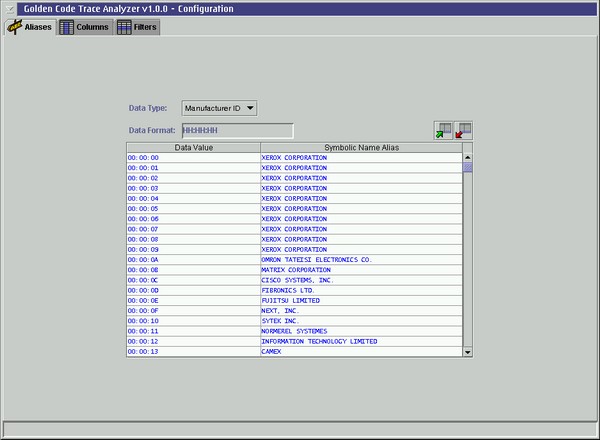Click the scrollbar down arrow in table

coord(468,352)
